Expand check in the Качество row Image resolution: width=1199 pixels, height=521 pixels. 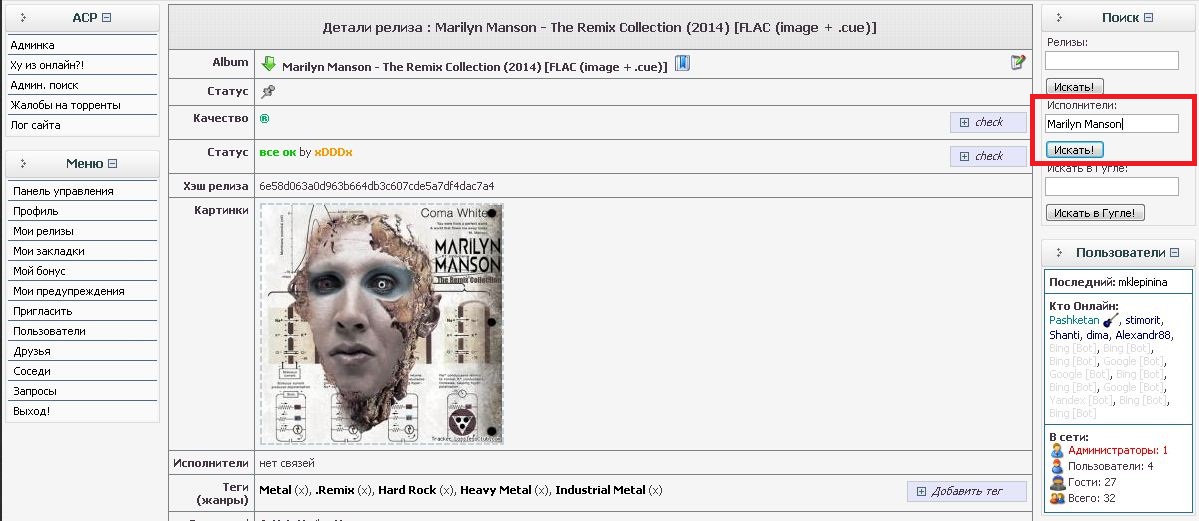[988, 122]
